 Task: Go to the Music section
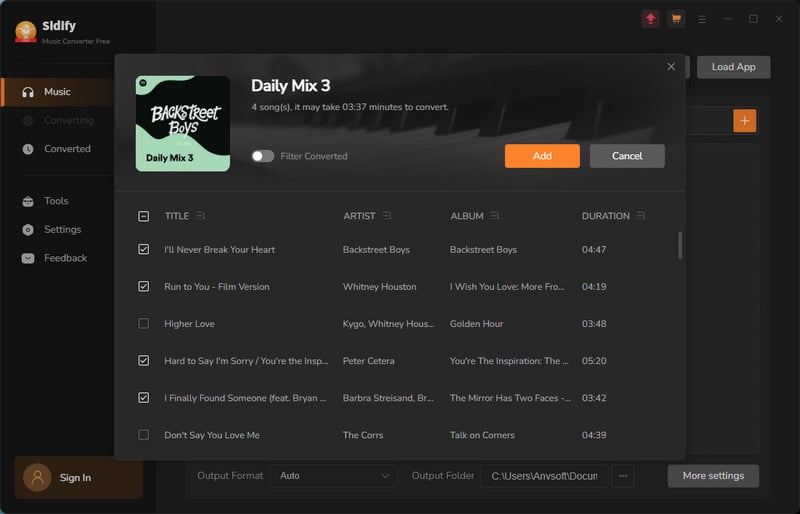click(x=58, y=92)
